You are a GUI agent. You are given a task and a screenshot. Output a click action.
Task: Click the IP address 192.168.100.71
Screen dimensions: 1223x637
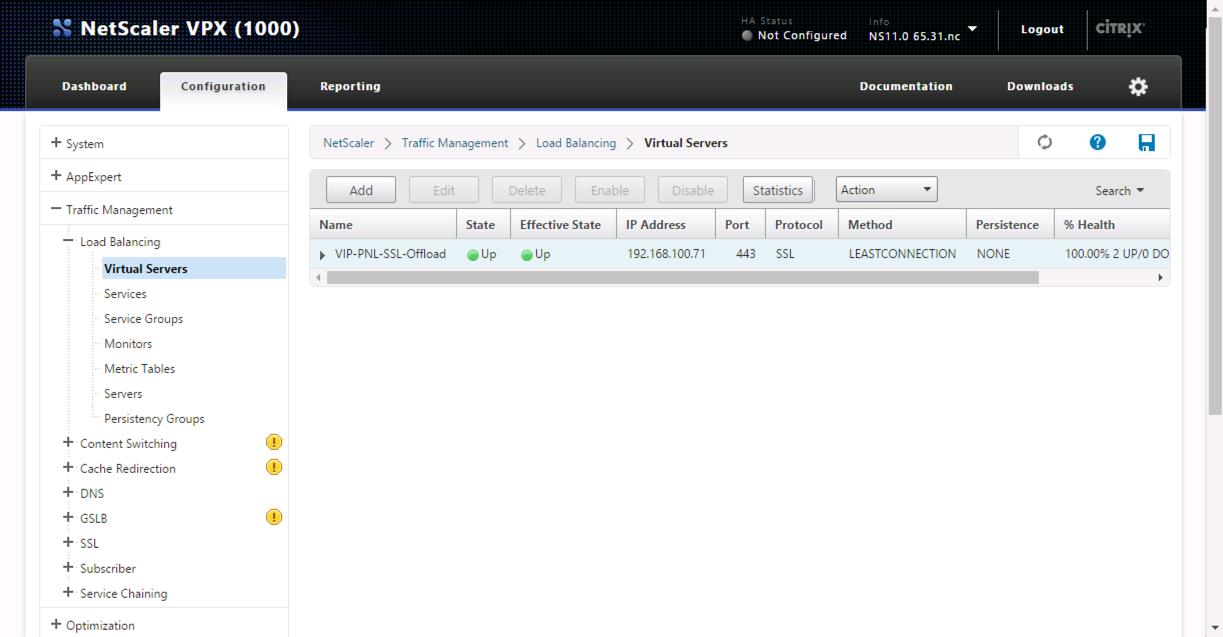coord(666,254)
